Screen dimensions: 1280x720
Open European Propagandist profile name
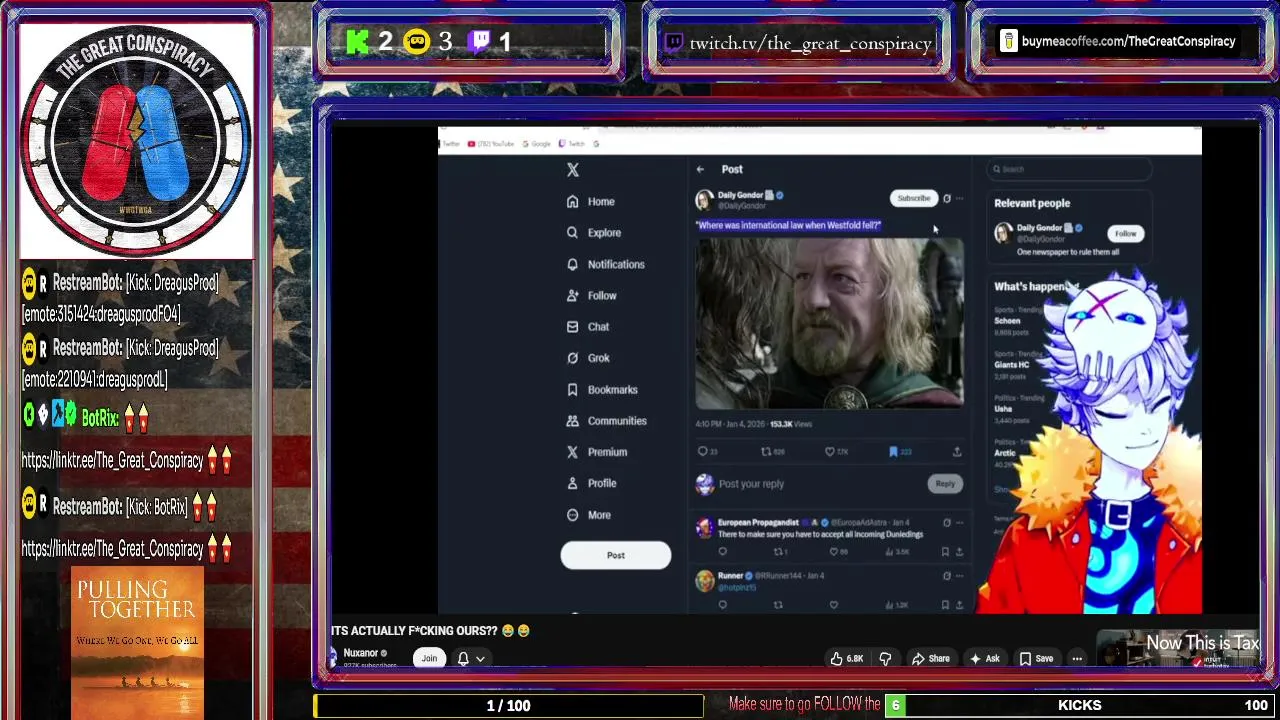tap(758, 522)
